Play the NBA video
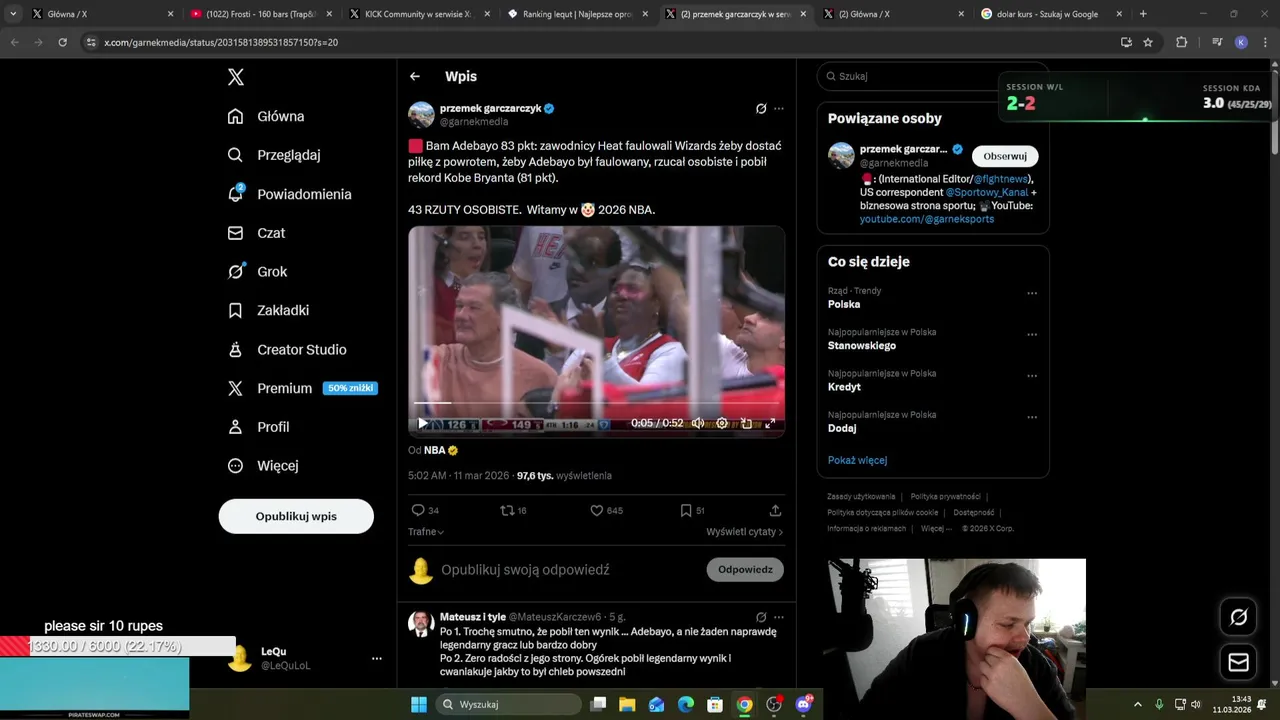The image size is (1280, 720). coord(423,423)
